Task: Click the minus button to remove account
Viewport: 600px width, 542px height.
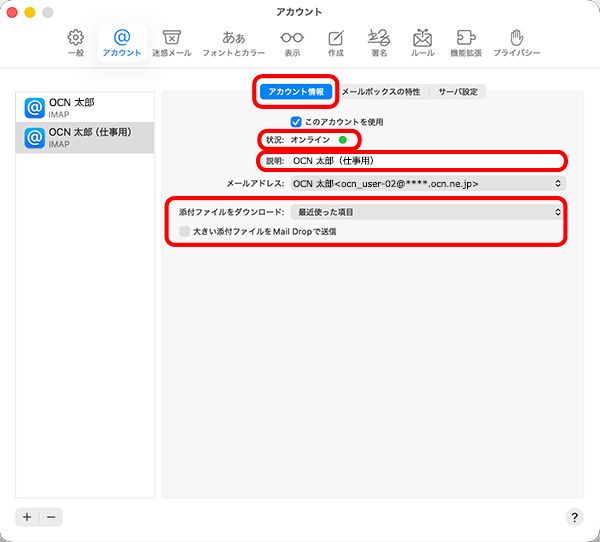Action: pos(51,517)
